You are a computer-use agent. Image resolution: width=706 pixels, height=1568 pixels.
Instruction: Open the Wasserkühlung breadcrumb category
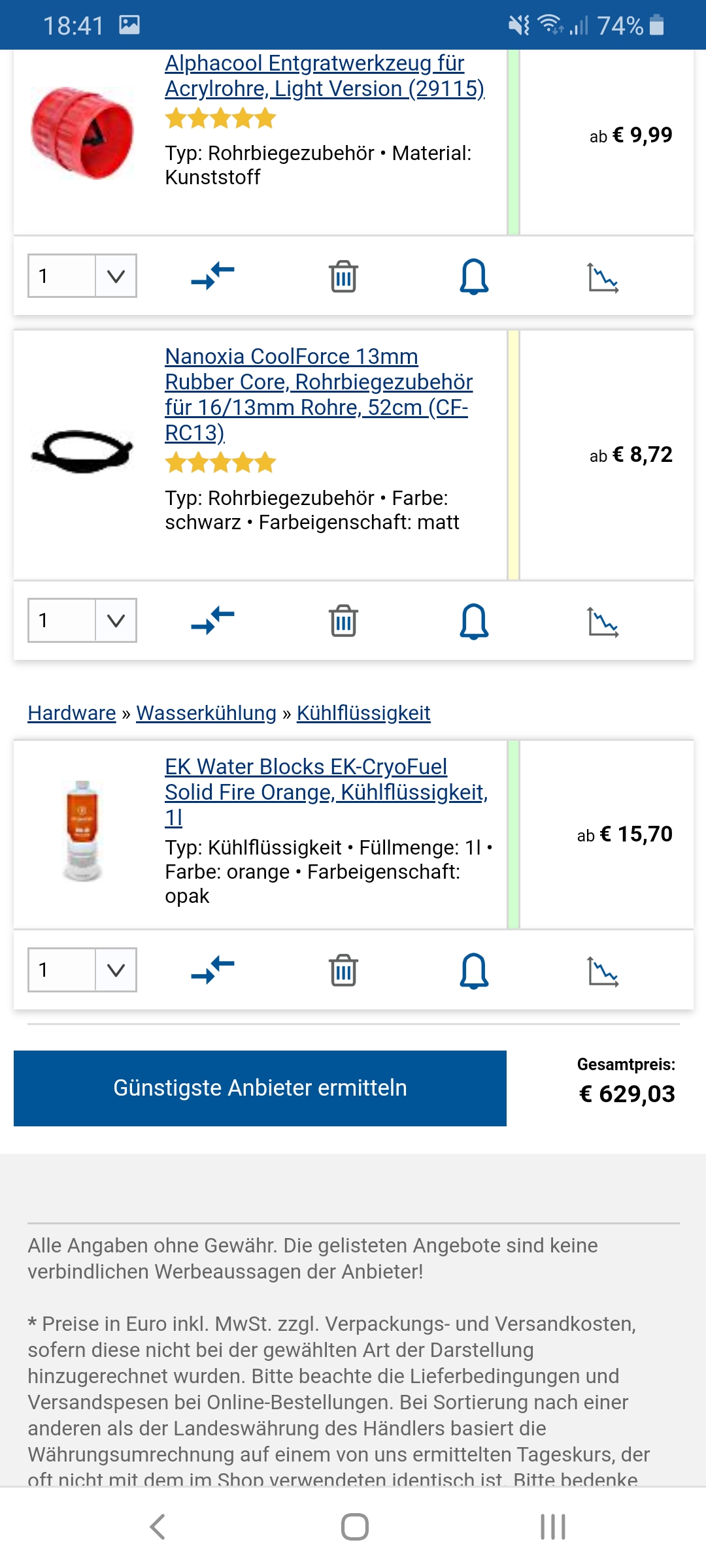click(206, 713)
